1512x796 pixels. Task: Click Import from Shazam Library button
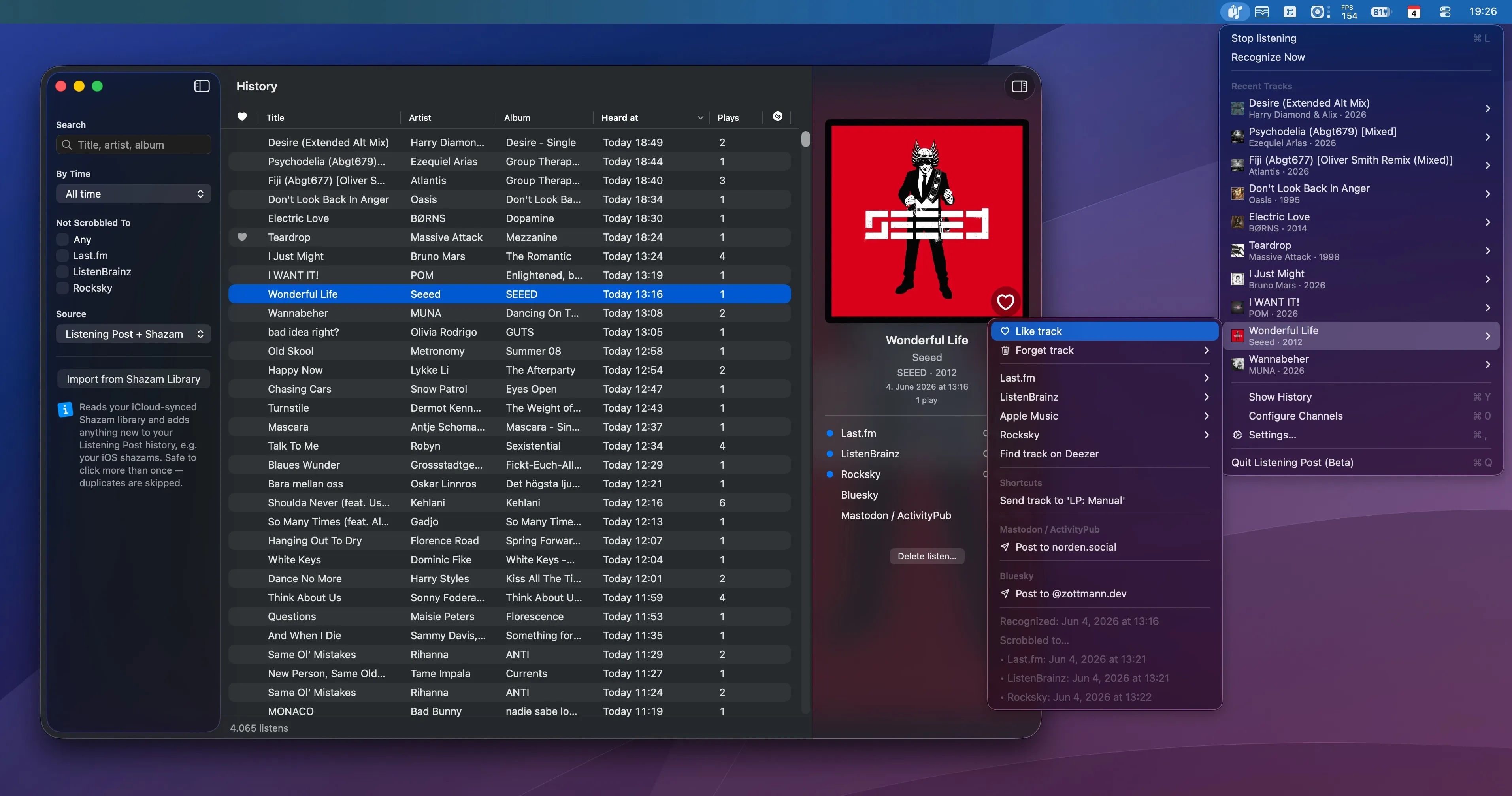(133, 379)
